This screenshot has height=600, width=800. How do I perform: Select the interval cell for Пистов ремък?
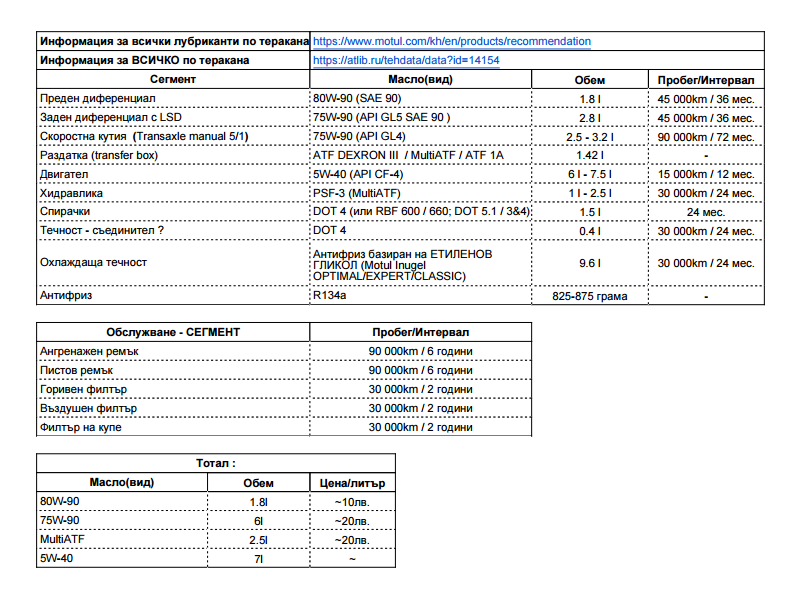(x=420, y=370)
